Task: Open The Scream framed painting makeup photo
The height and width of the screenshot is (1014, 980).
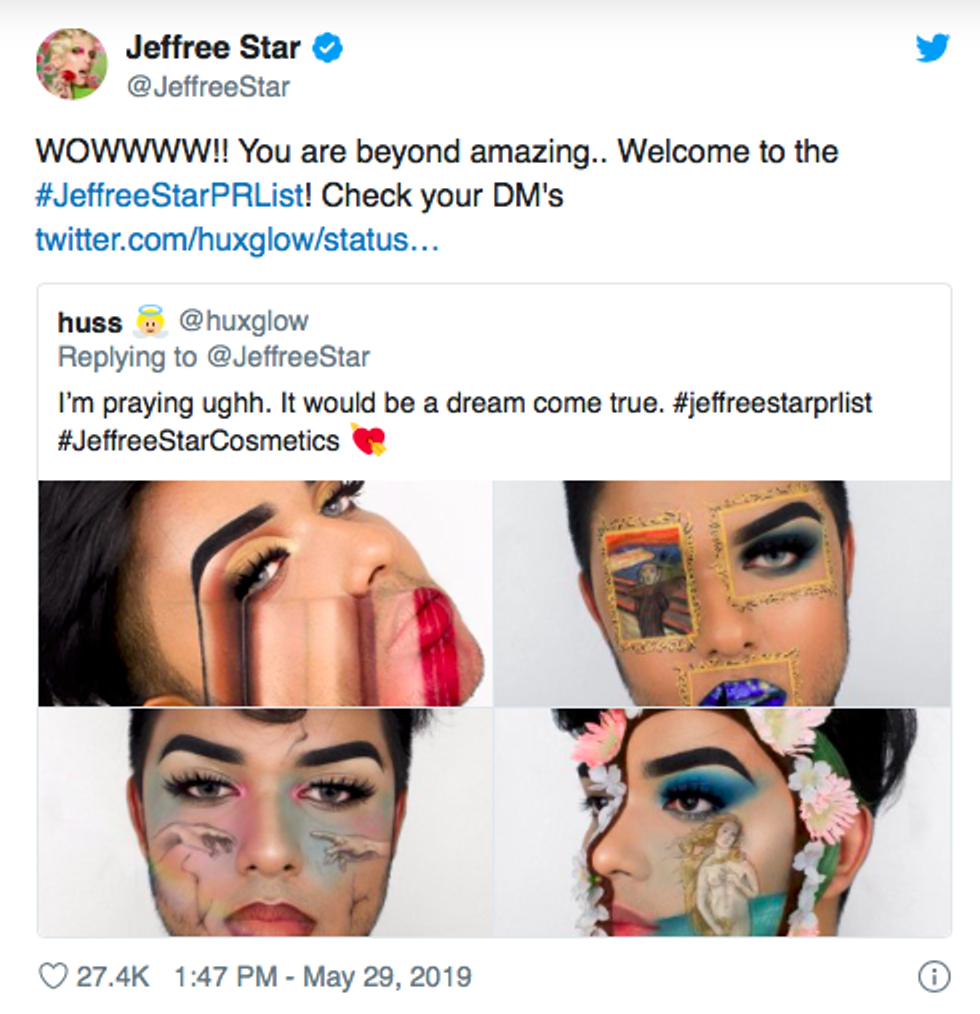Action: [722, 593]
